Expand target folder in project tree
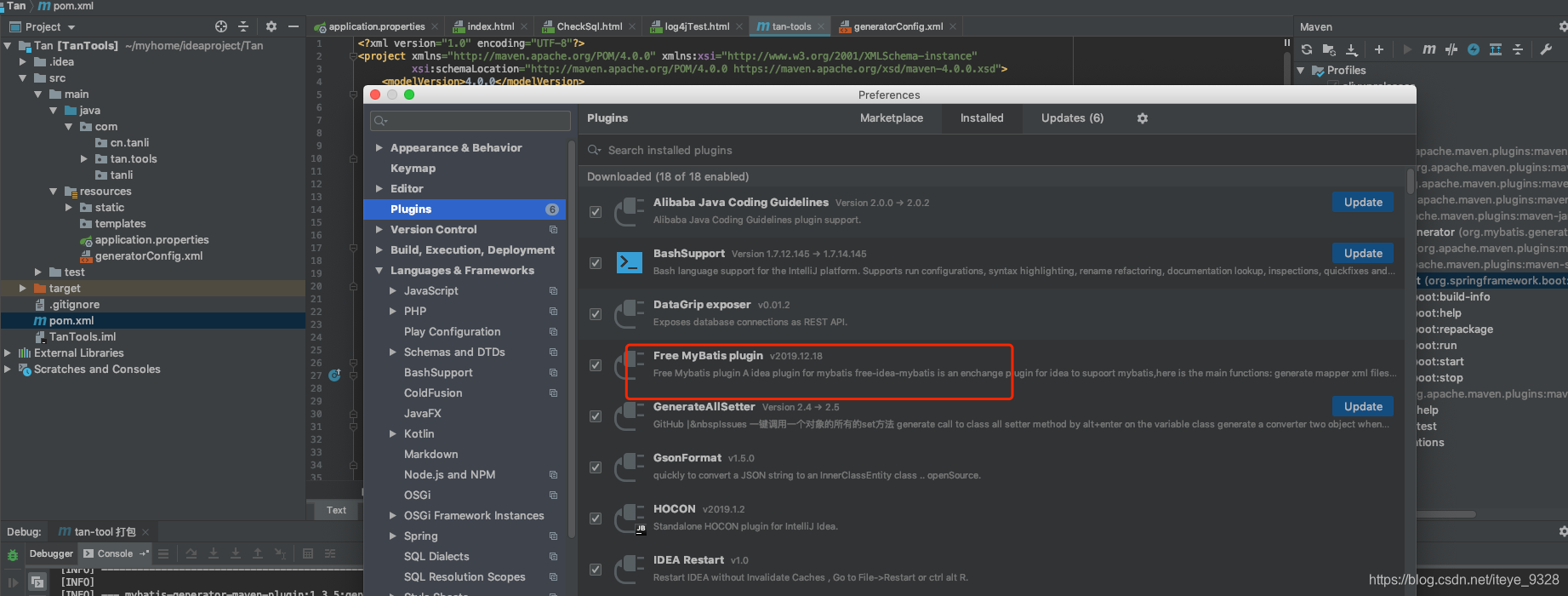1568x596 pixels. [23, 289]
